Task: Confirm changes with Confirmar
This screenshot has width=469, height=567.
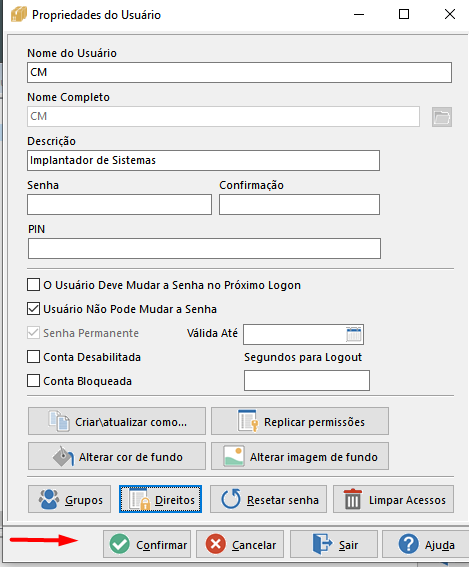Action: pyautogui.click(x=147, y=544)
